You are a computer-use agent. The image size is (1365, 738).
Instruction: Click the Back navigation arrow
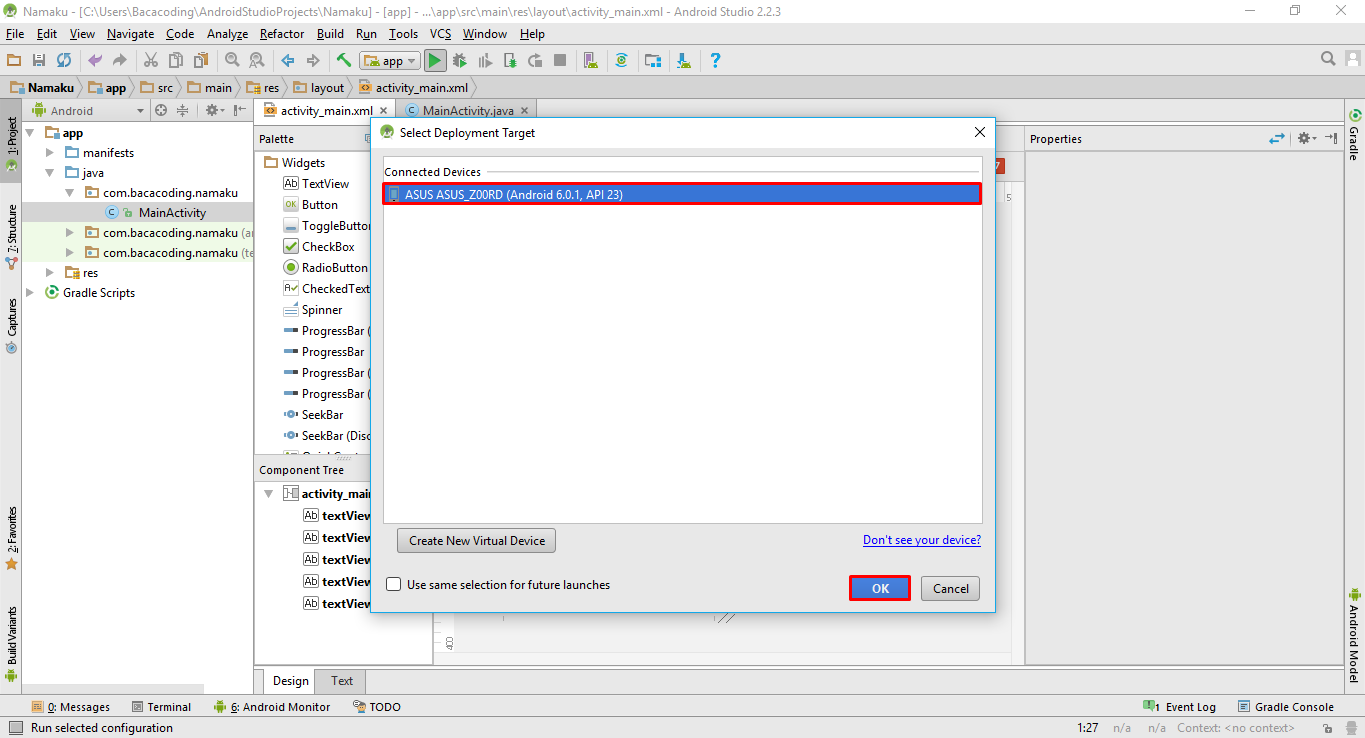[287, 60]
